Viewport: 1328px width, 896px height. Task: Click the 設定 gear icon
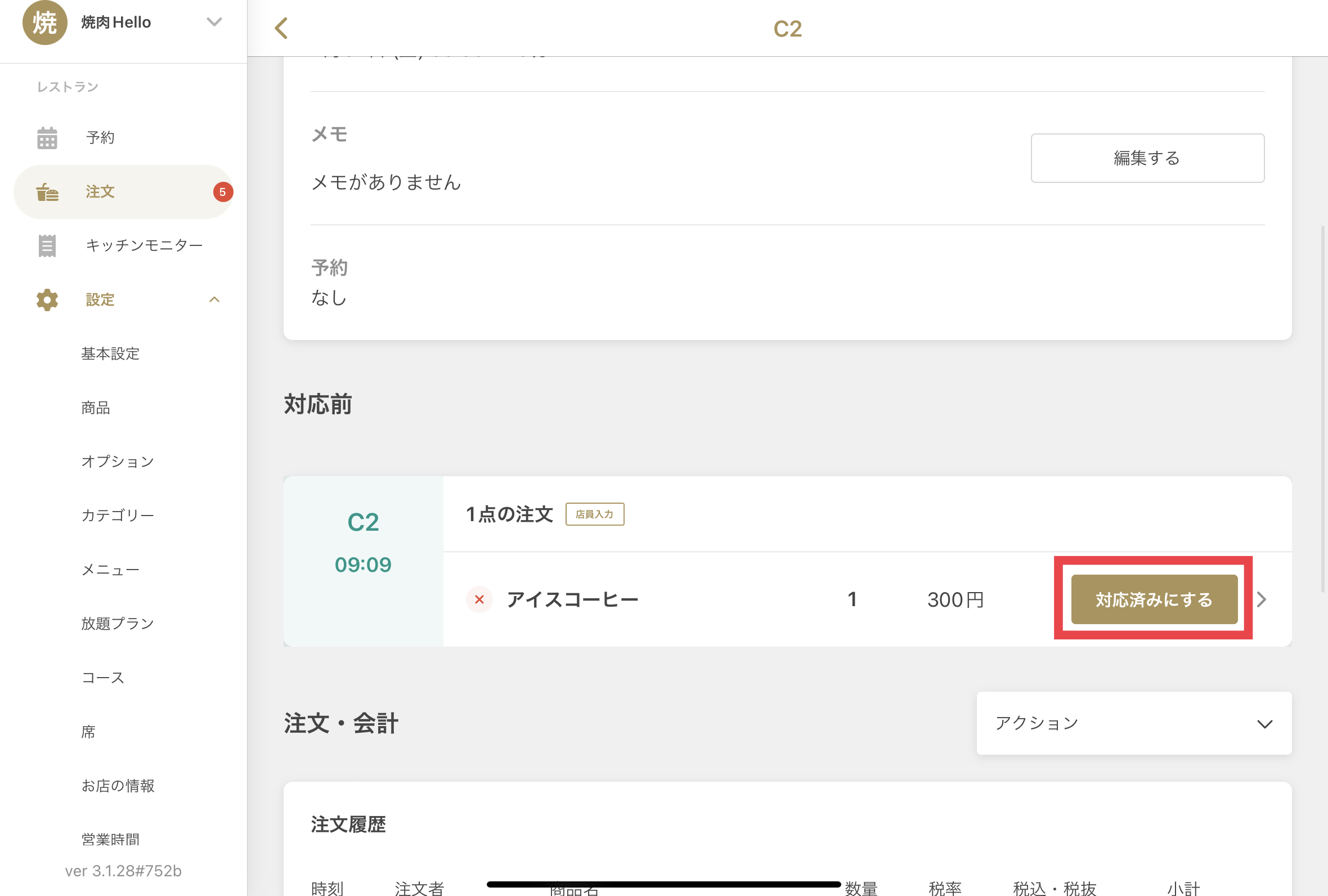[x=47, y=299]
